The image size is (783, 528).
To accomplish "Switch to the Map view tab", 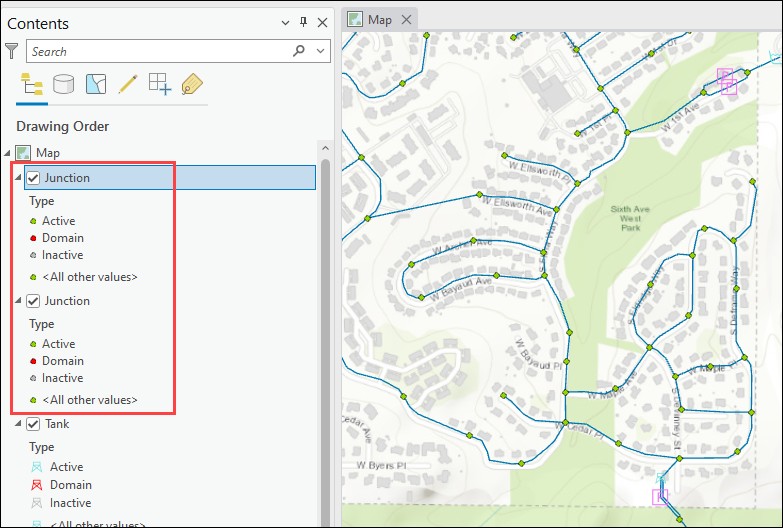I will pyautogui.click(x=380, y=19).
